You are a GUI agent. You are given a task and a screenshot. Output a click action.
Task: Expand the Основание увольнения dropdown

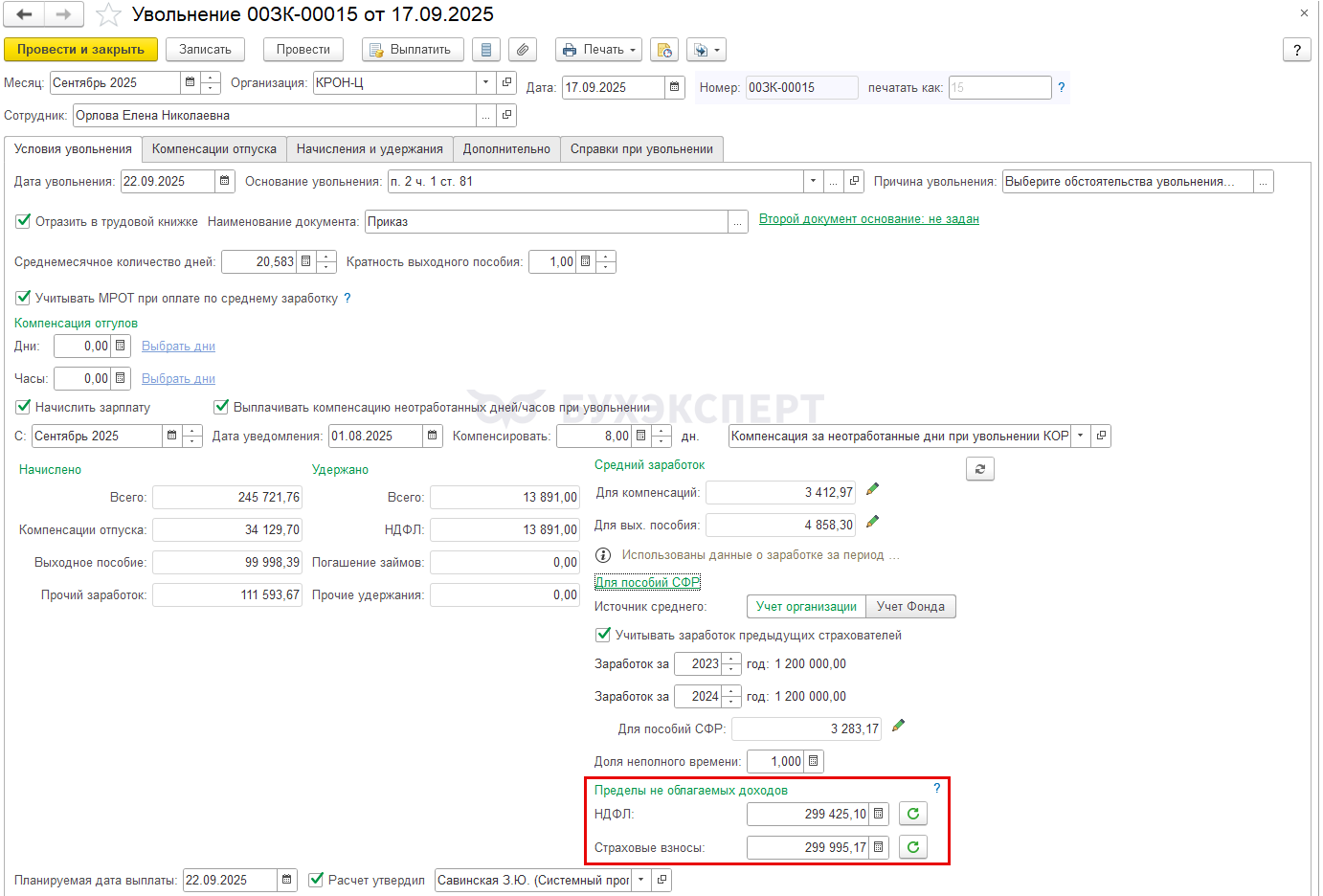pos(814,181)
